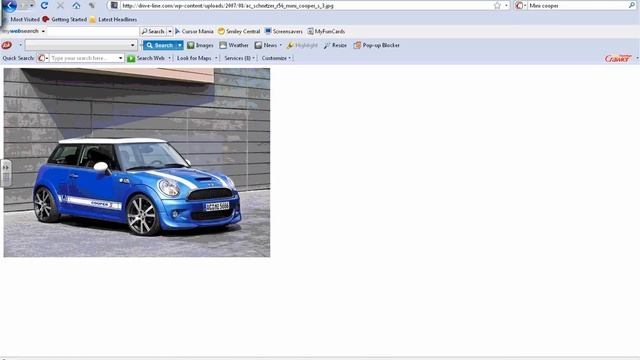Click the red toolbar logo icon
Image resolution: width=640 pixels, height=360 pixels.
click(7, 45)
